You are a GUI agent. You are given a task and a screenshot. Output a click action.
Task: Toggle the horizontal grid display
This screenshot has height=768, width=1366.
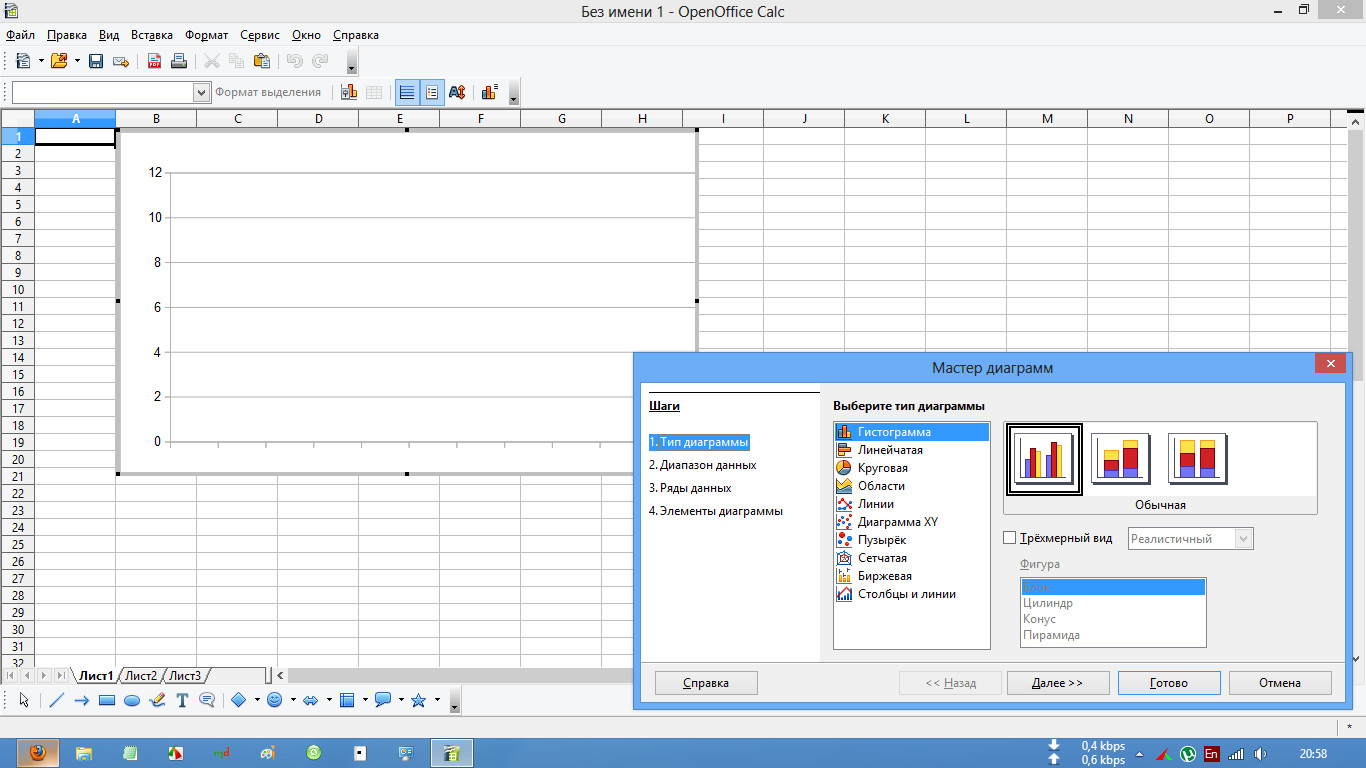[x=407, y=91]
